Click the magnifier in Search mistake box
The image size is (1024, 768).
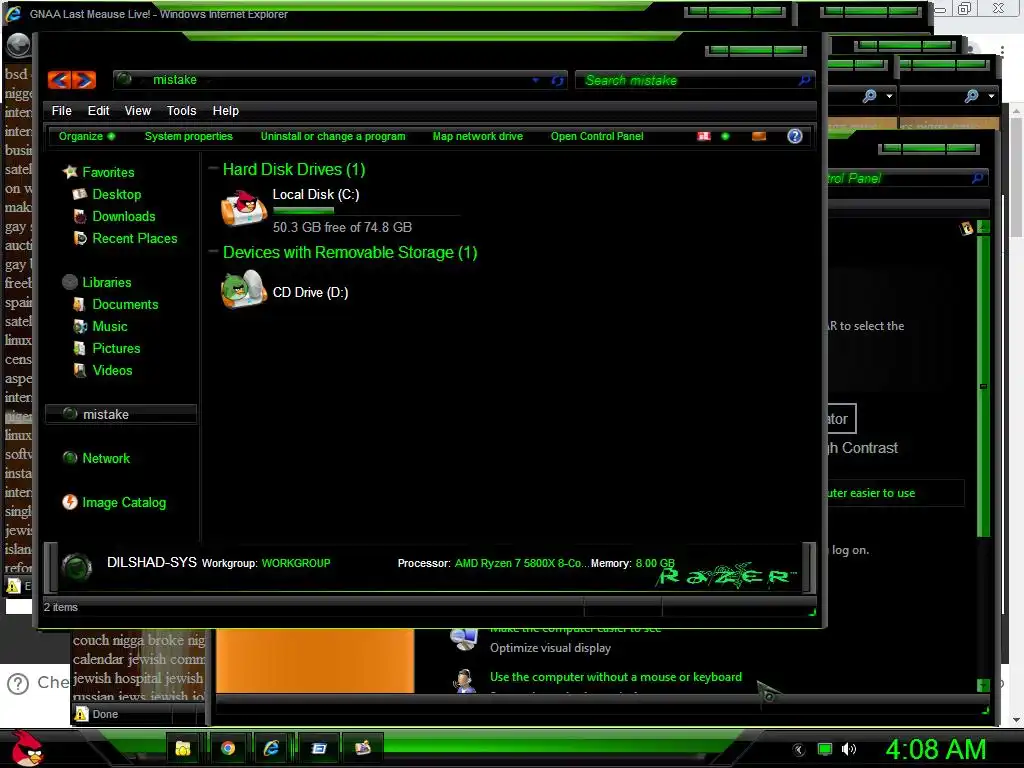(805, 80)
